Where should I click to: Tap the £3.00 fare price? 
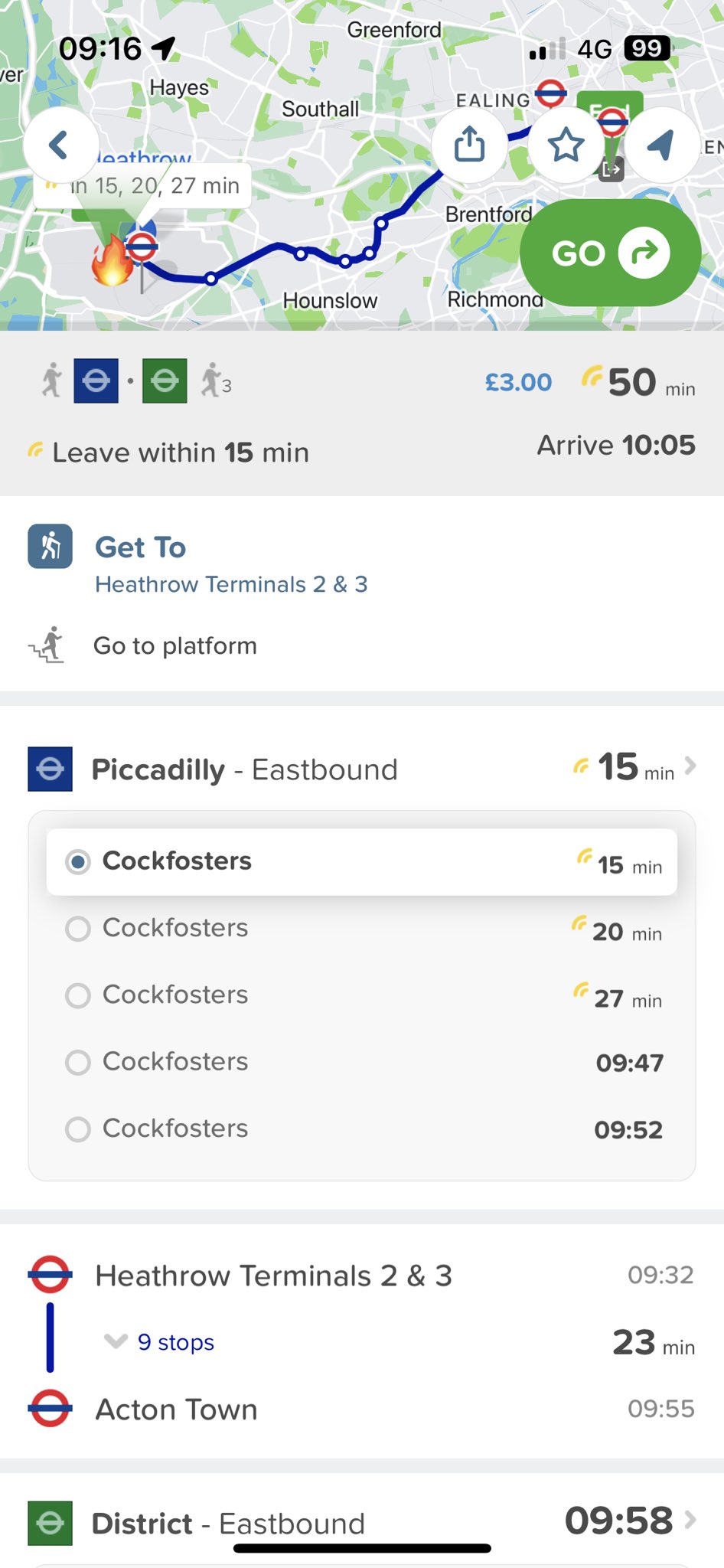coord(518,382)
